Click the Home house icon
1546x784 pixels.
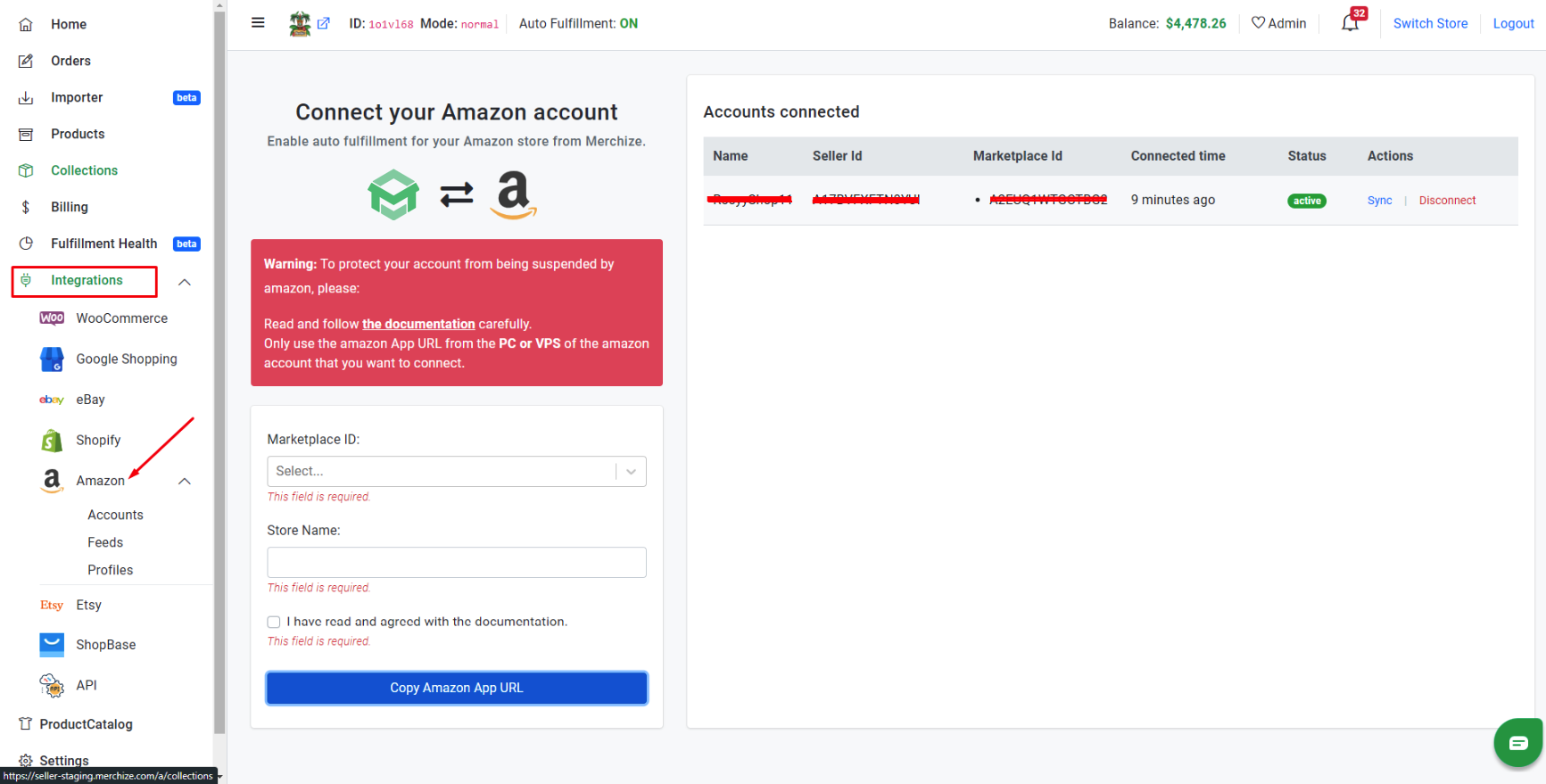point(26,24)
